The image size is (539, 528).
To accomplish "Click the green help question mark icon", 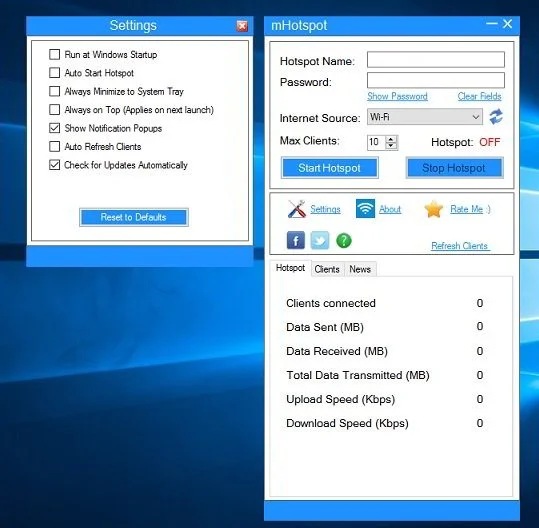I will [344, 241].
